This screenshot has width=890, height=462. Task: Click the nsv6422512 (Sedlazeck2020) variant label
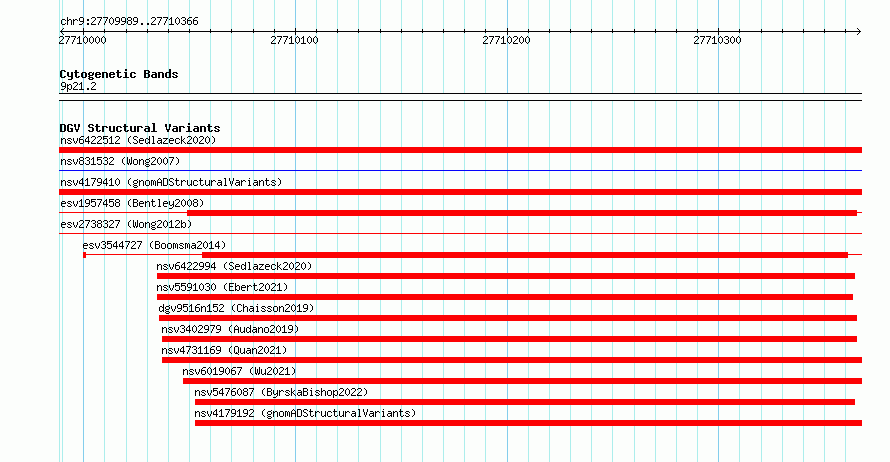point(138,140)
